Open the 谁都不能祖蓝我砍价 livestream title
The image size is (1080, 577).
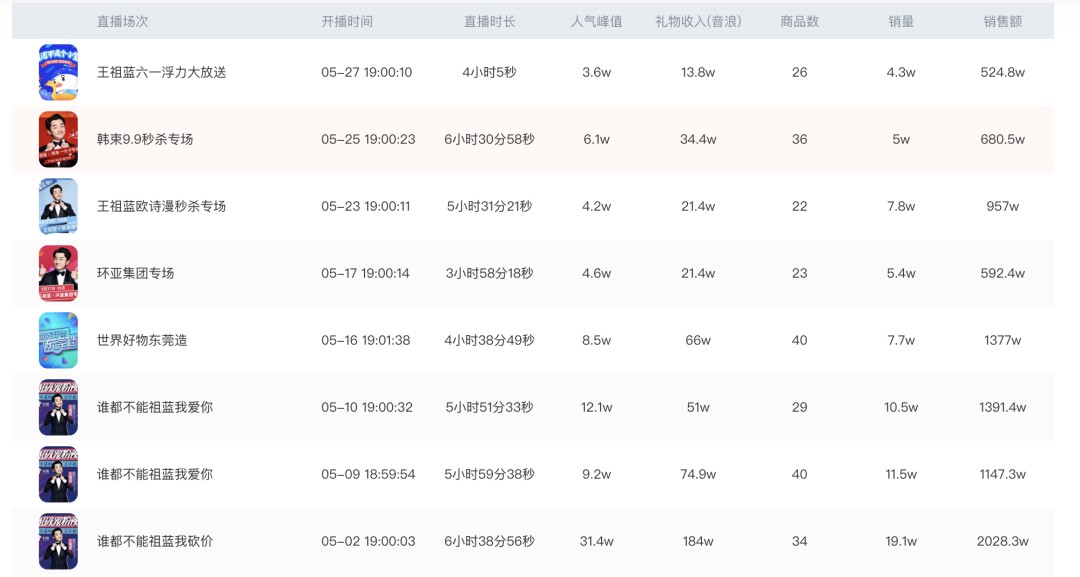click(x=155, y=541)
